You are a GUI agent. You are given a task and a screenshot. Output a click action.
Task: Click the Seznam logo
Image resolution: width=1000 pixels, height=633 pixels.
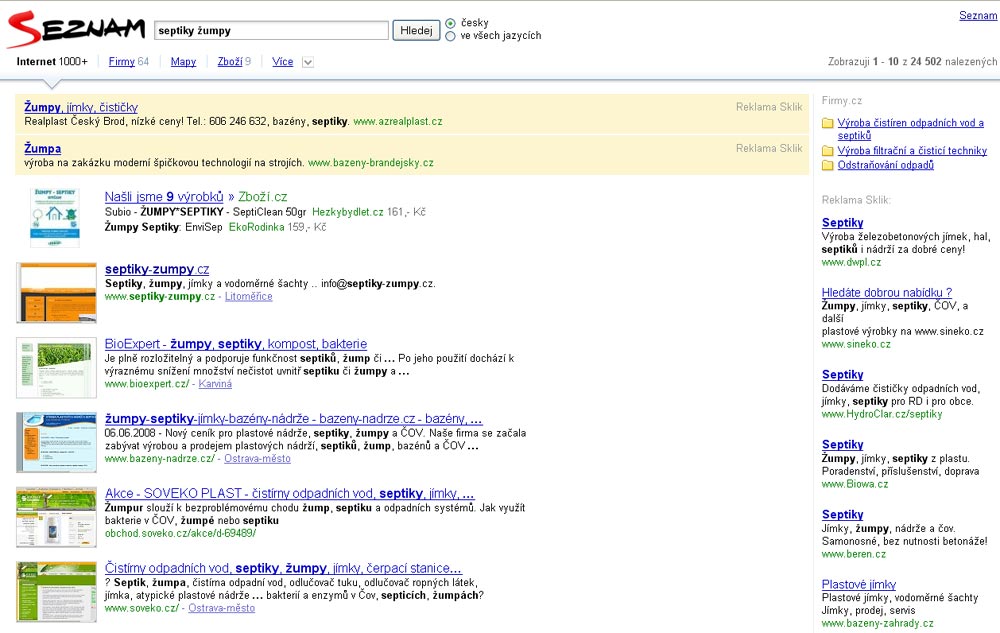click(x=76, y=29)
